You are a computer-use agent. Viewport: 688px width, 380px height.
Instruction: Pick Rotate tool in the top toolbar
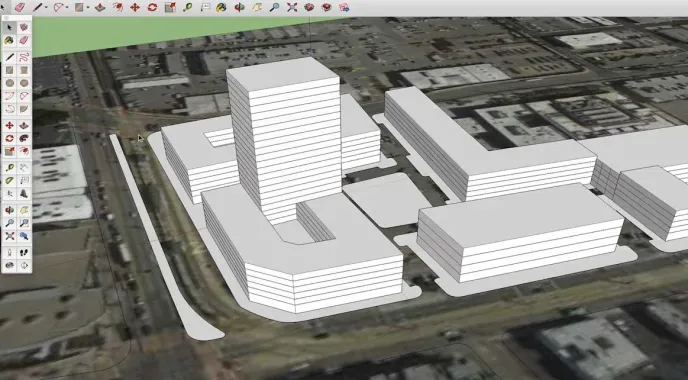coord(152,7)
